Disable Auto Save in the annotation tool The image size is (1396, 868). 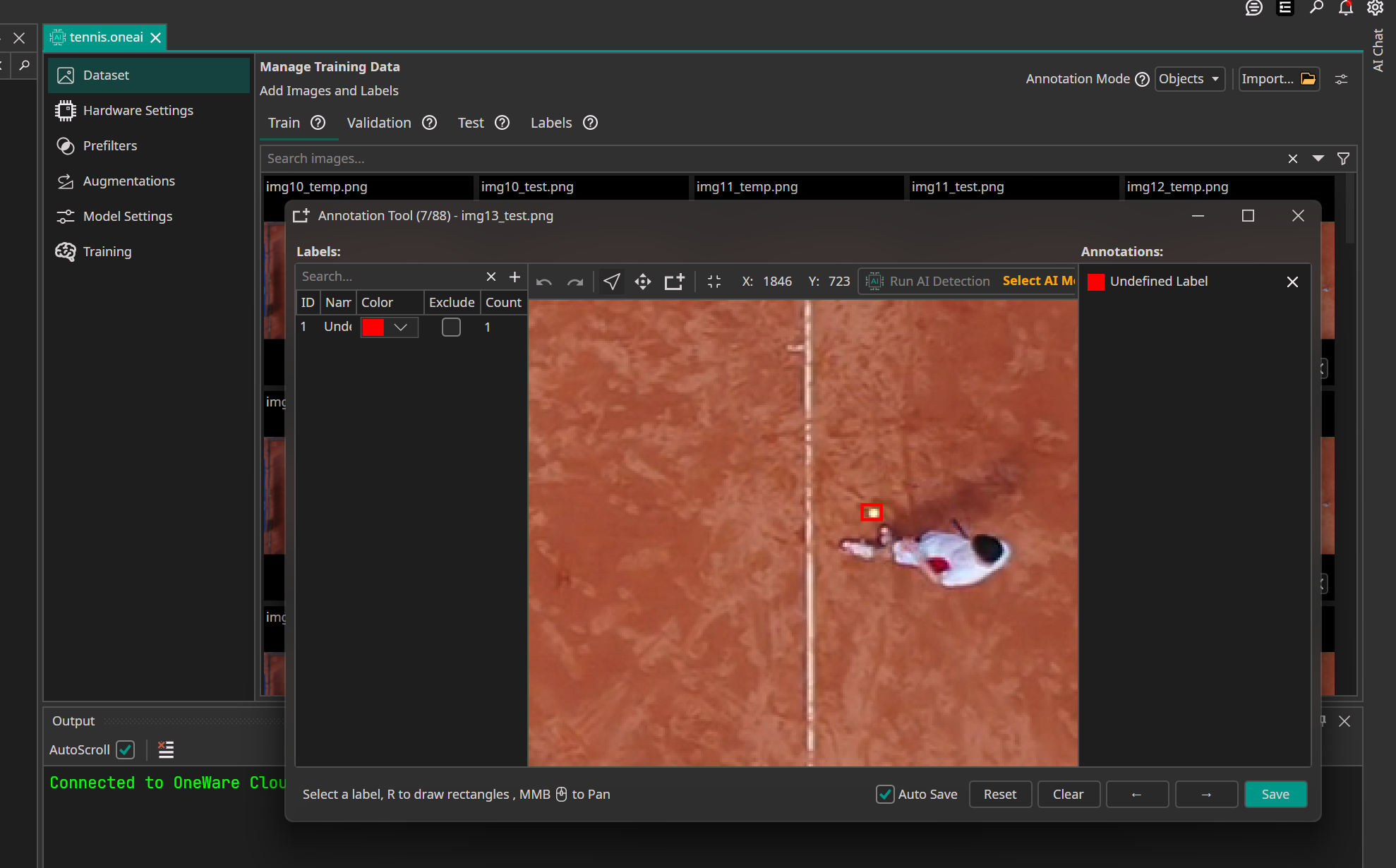884,794
